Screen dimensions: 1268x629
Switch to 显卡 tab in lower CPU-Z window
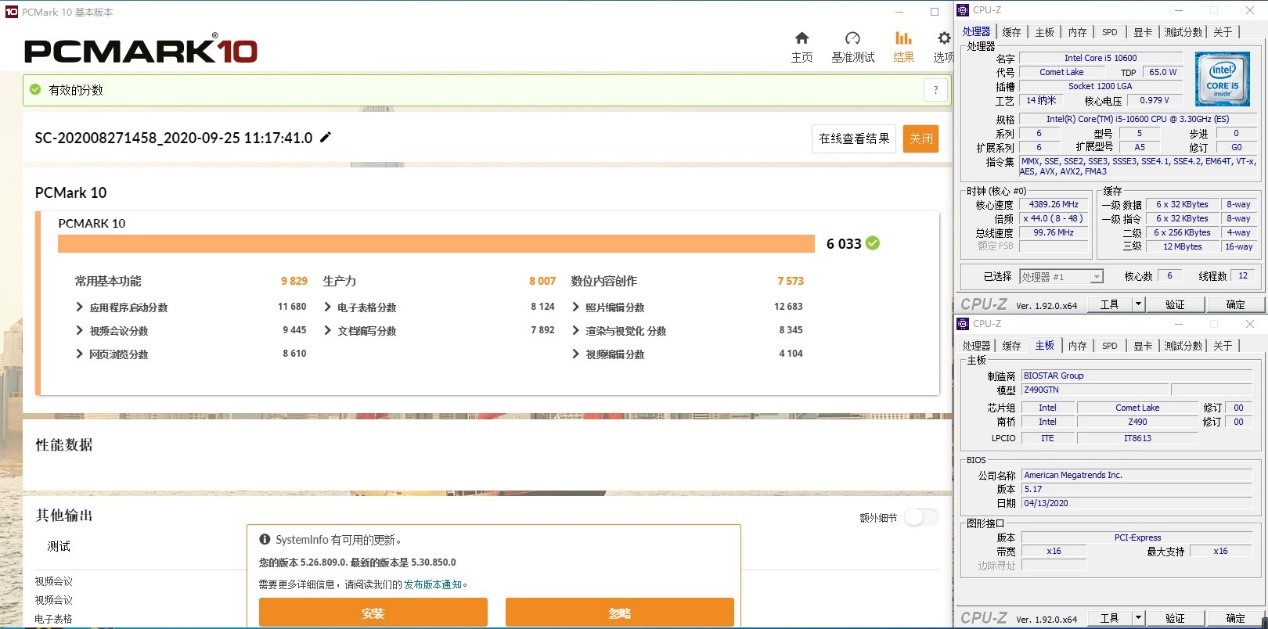(1141, 346)
